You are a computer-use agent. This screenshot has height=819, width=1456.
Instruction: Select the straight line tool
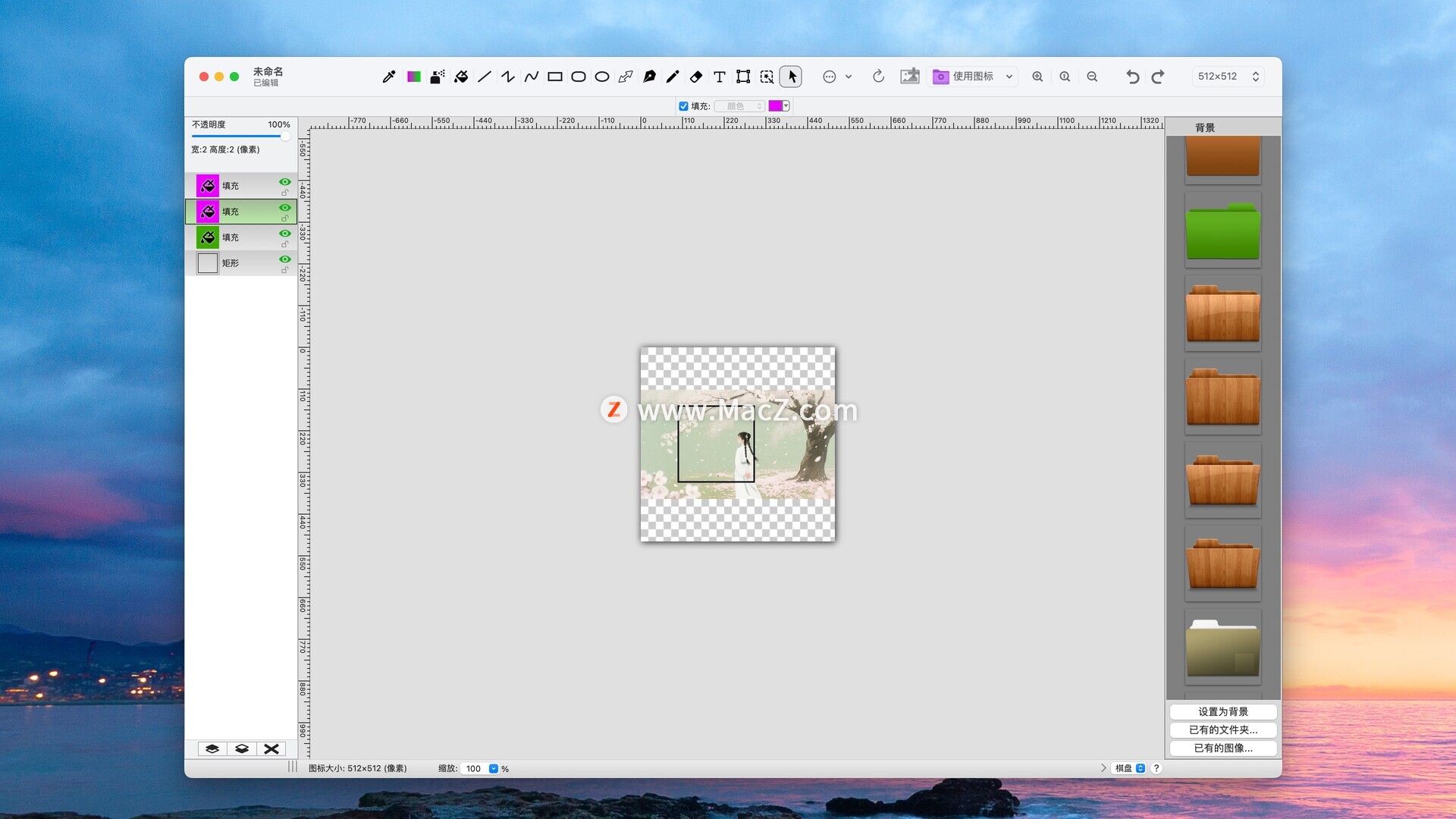(x=485, y=77)
